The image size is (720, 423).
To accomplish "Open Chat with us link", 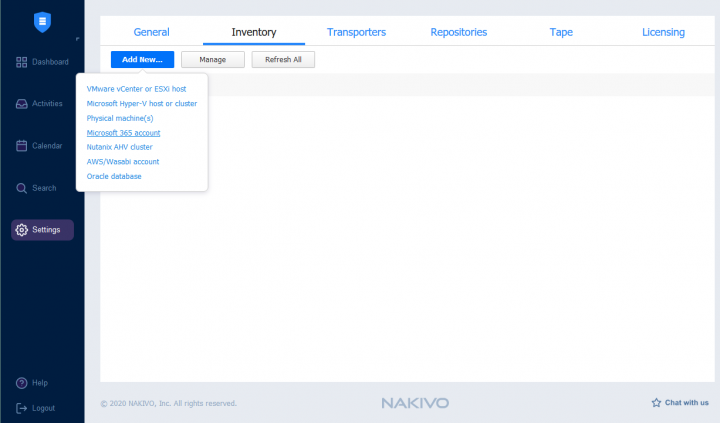I will pos(687,403).
